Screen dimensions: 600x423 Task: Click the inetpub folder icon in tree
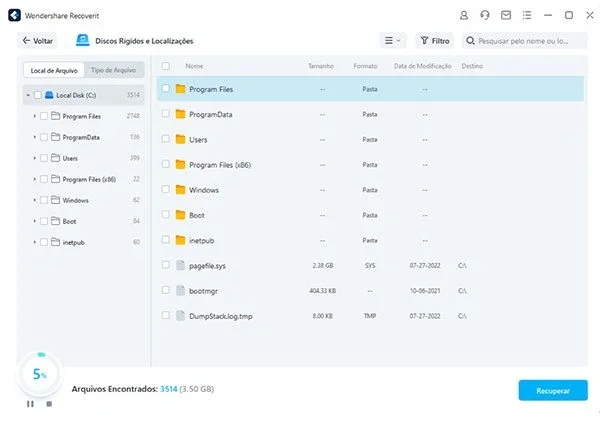click(55, 242)
